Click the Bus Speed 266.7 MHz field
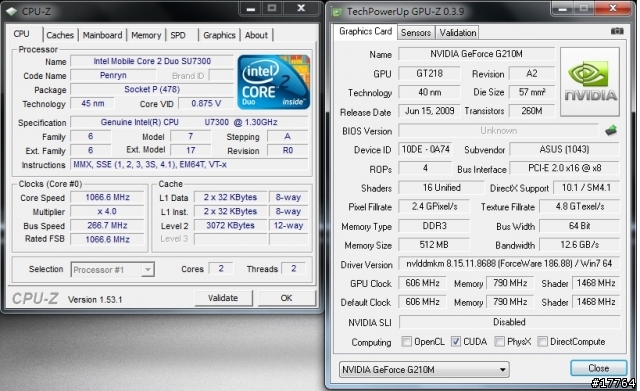The width and height of the screenshot is (640, 391). point(107,225)
